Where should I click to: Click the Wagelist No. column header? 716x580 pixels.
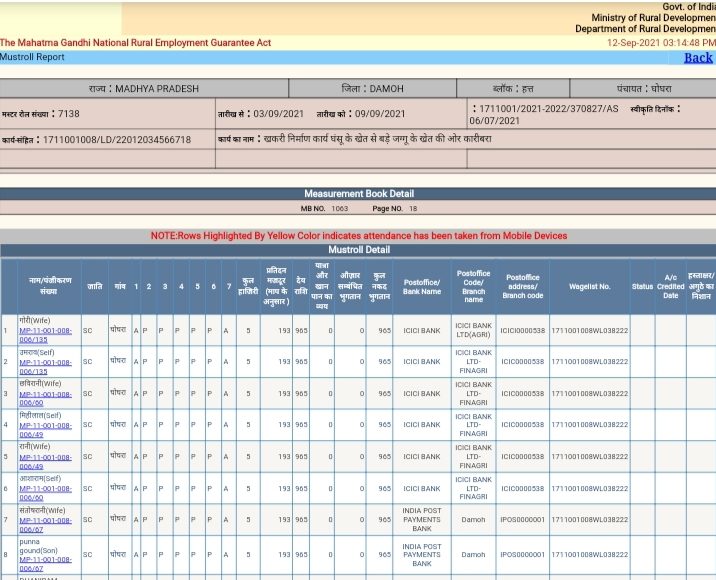[x=589, y=286]
